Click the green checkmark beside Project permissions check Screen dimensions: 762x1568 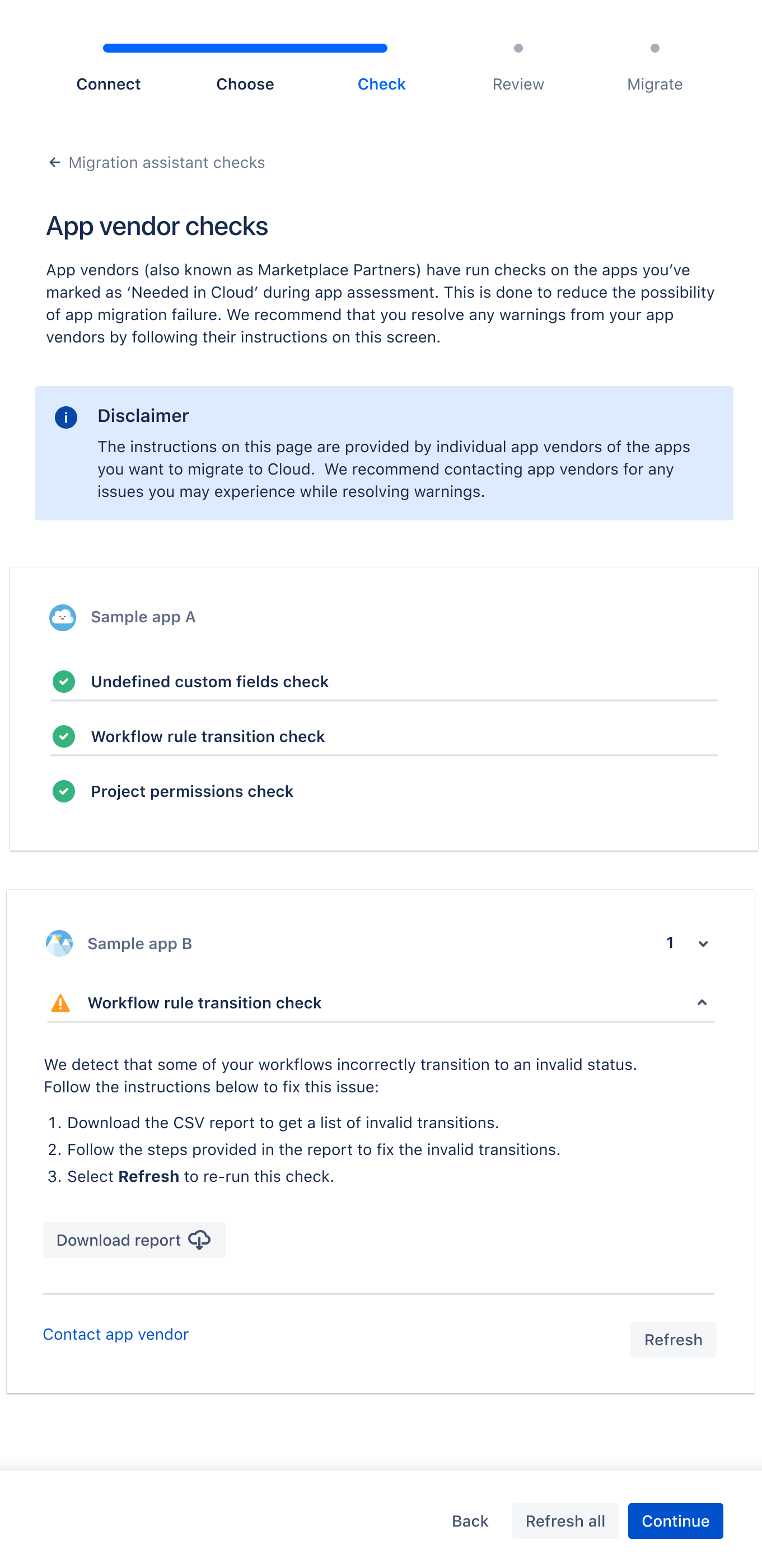[63, 791]
